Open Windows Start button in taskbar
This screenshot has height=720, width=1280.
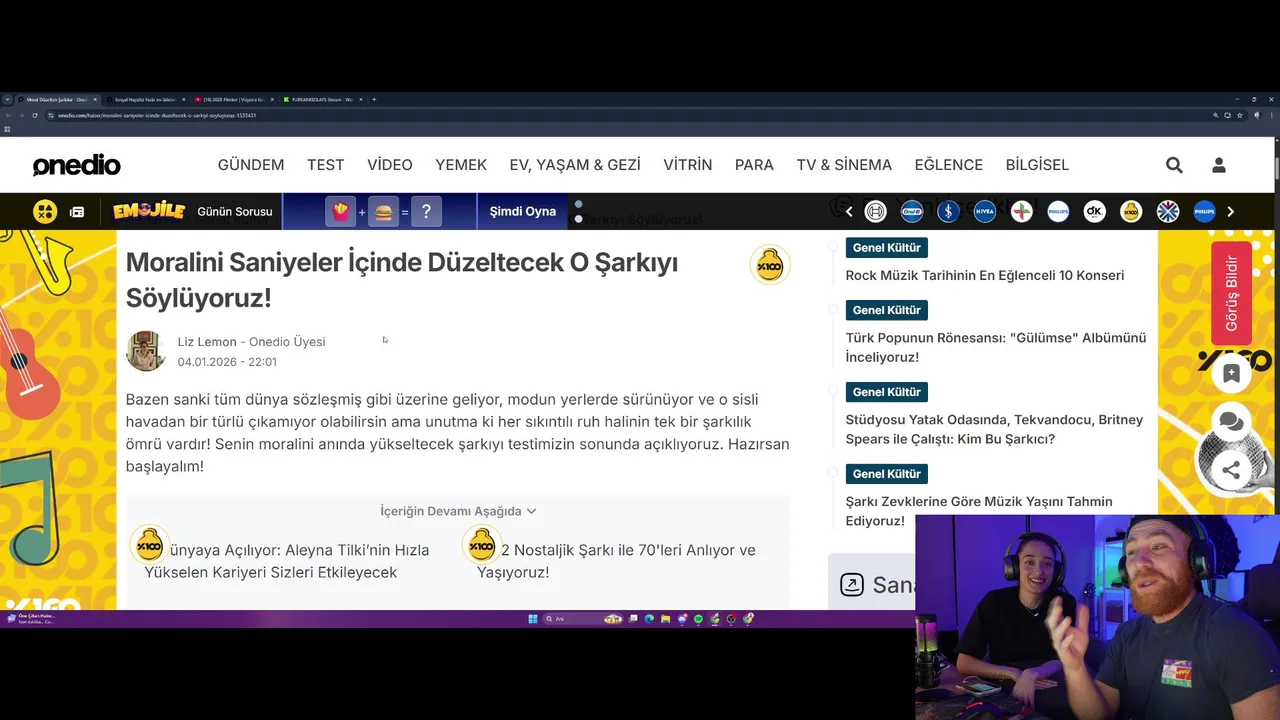click(x=533, y=619)
